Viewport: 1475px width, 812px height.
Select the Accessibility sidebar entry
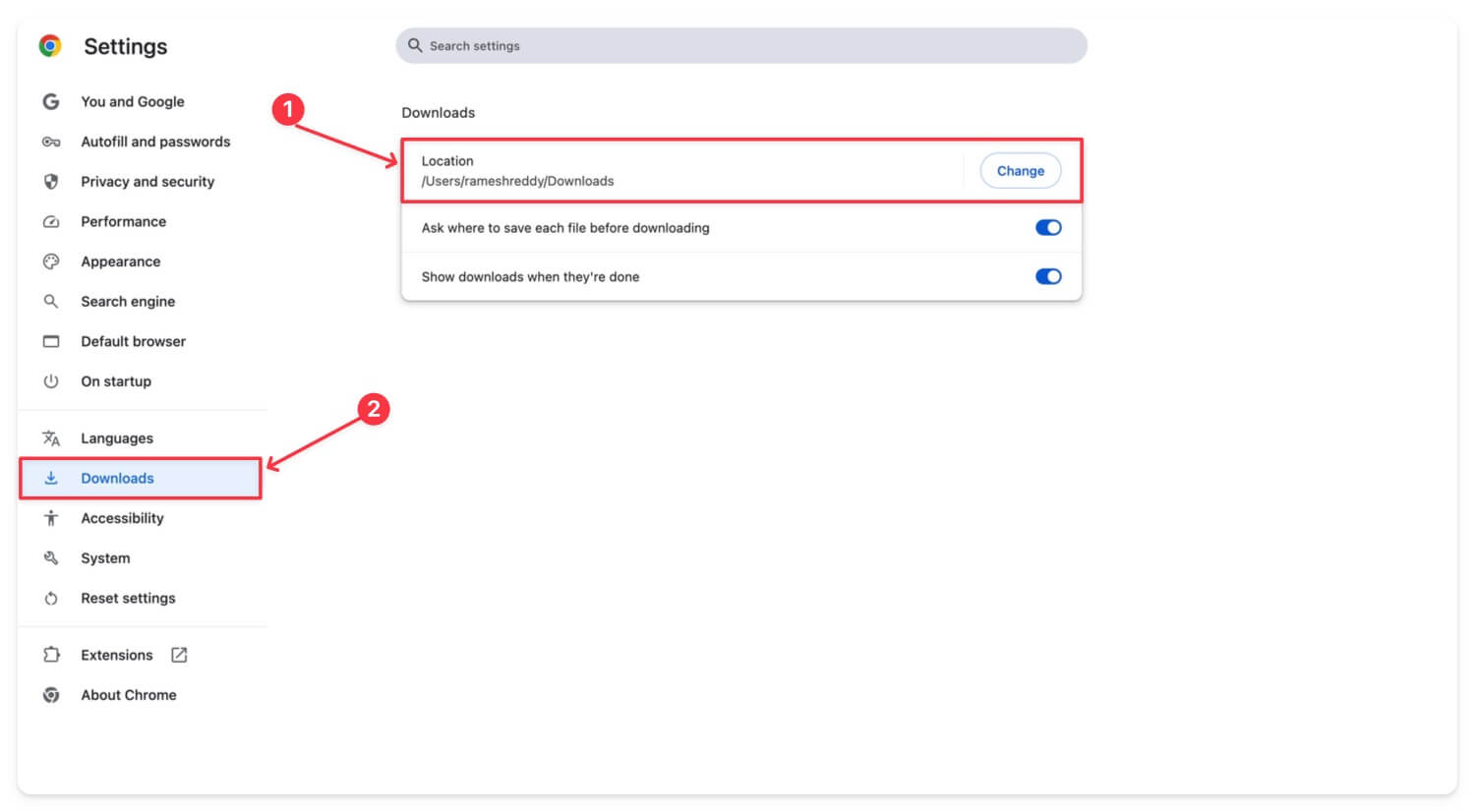pos(122,518)
